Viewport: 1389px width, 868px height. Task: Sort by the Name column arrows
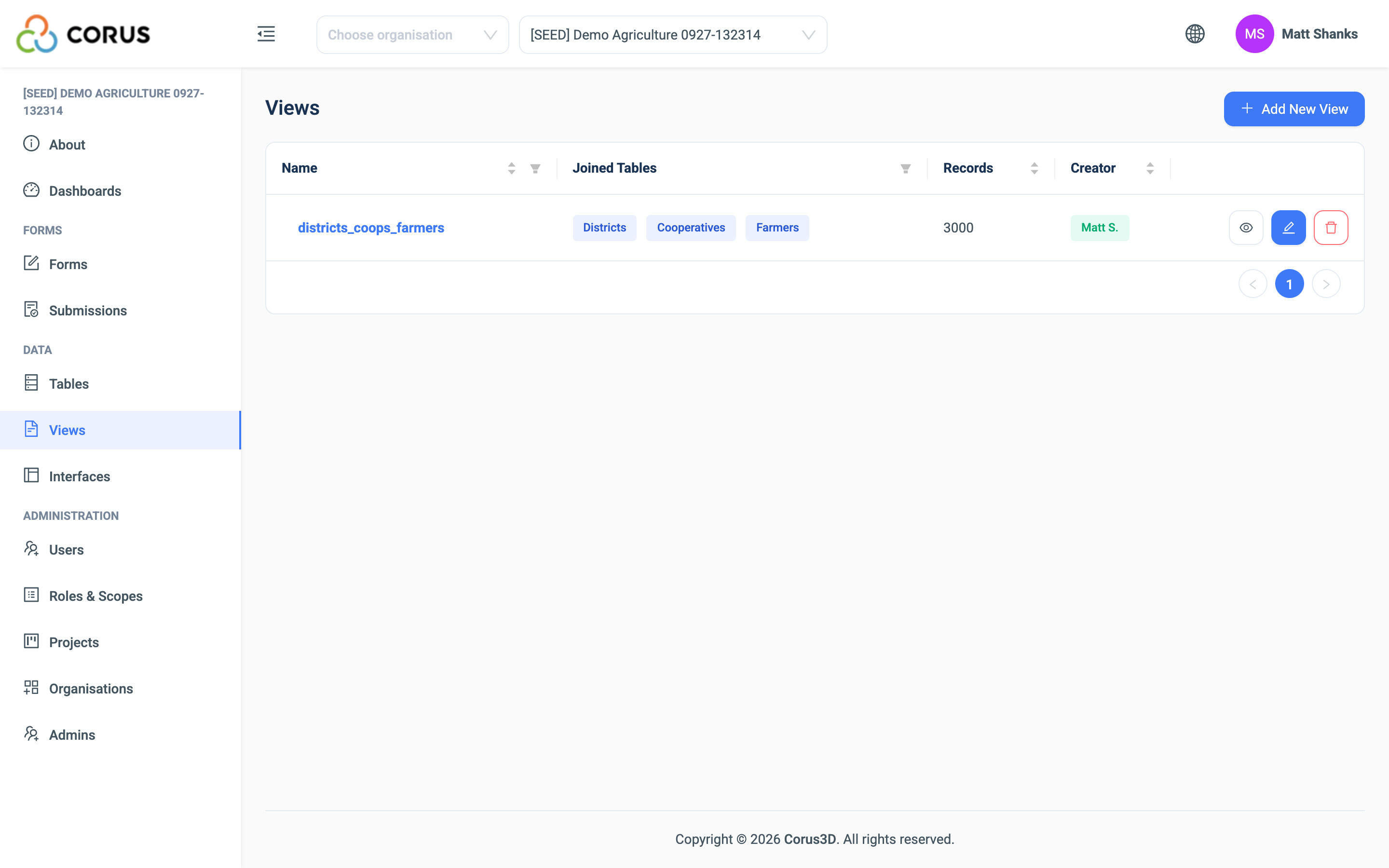(x=511, y=168)
